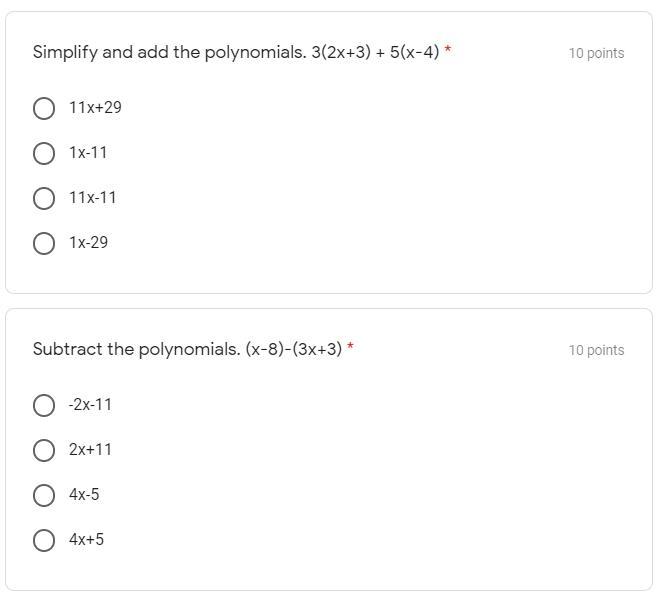
Task: Click the 10 points label on the simplify question
Action: [x=596, y=53]
